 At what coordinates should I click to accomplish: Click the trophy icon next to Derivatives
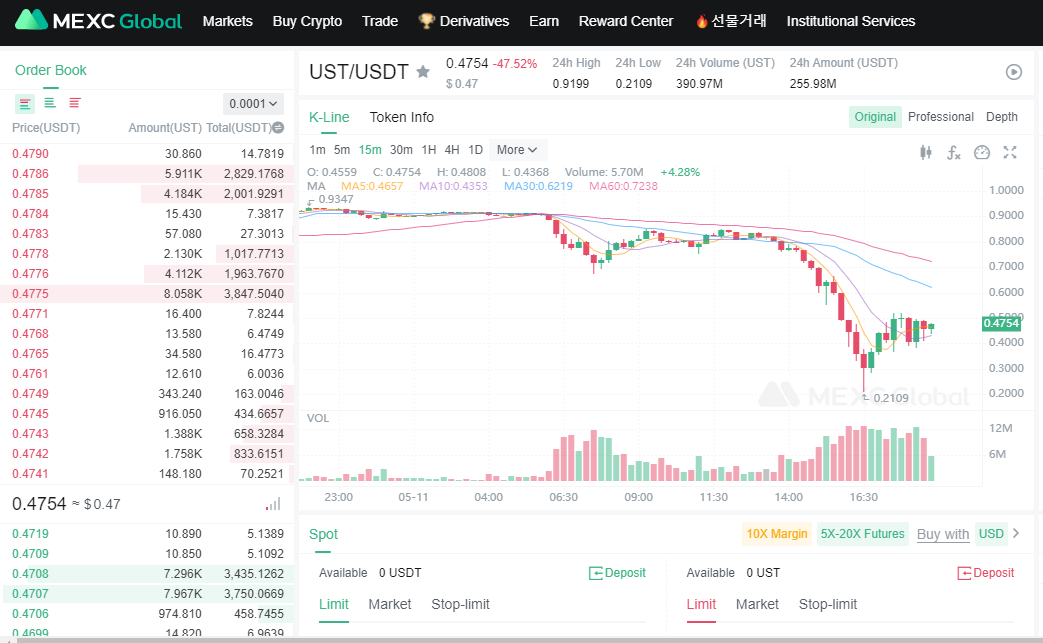(426, 21)
